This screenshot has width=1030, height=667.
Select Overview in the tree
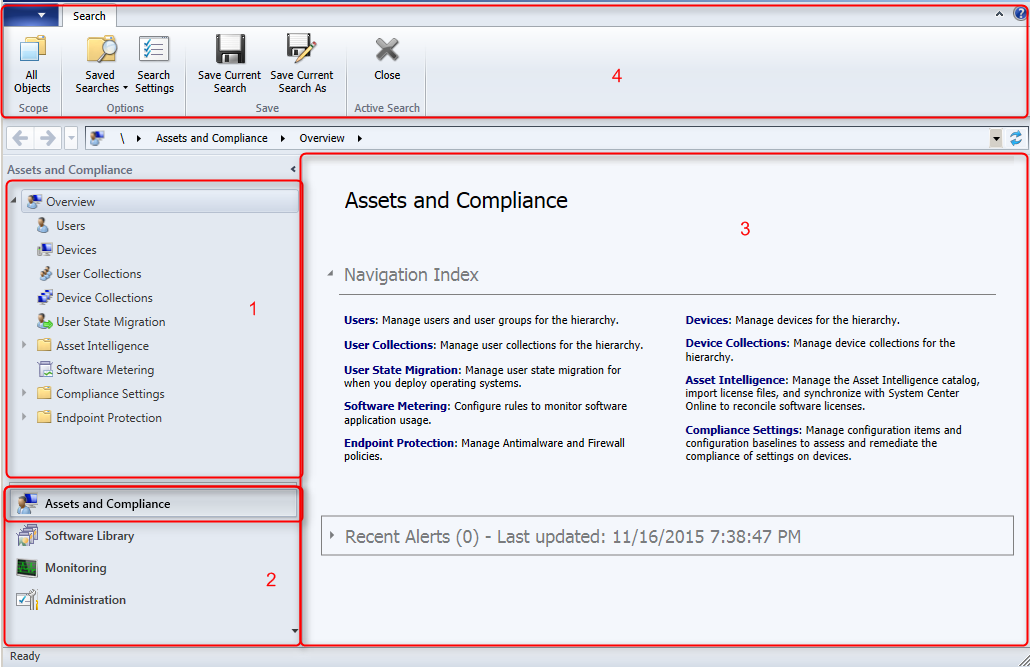click(160, 202)
